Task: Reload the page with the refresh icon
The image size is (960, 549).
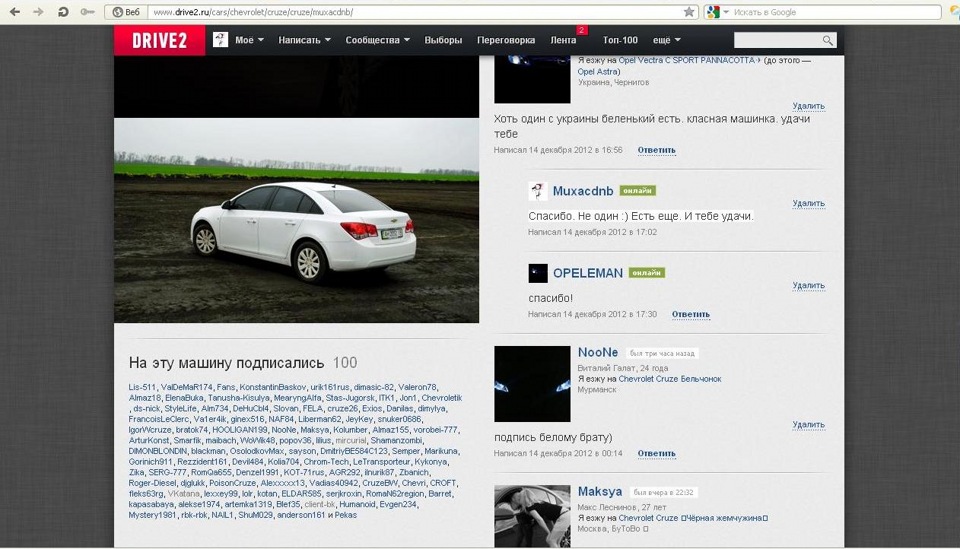Action: (x=63, y=12)
